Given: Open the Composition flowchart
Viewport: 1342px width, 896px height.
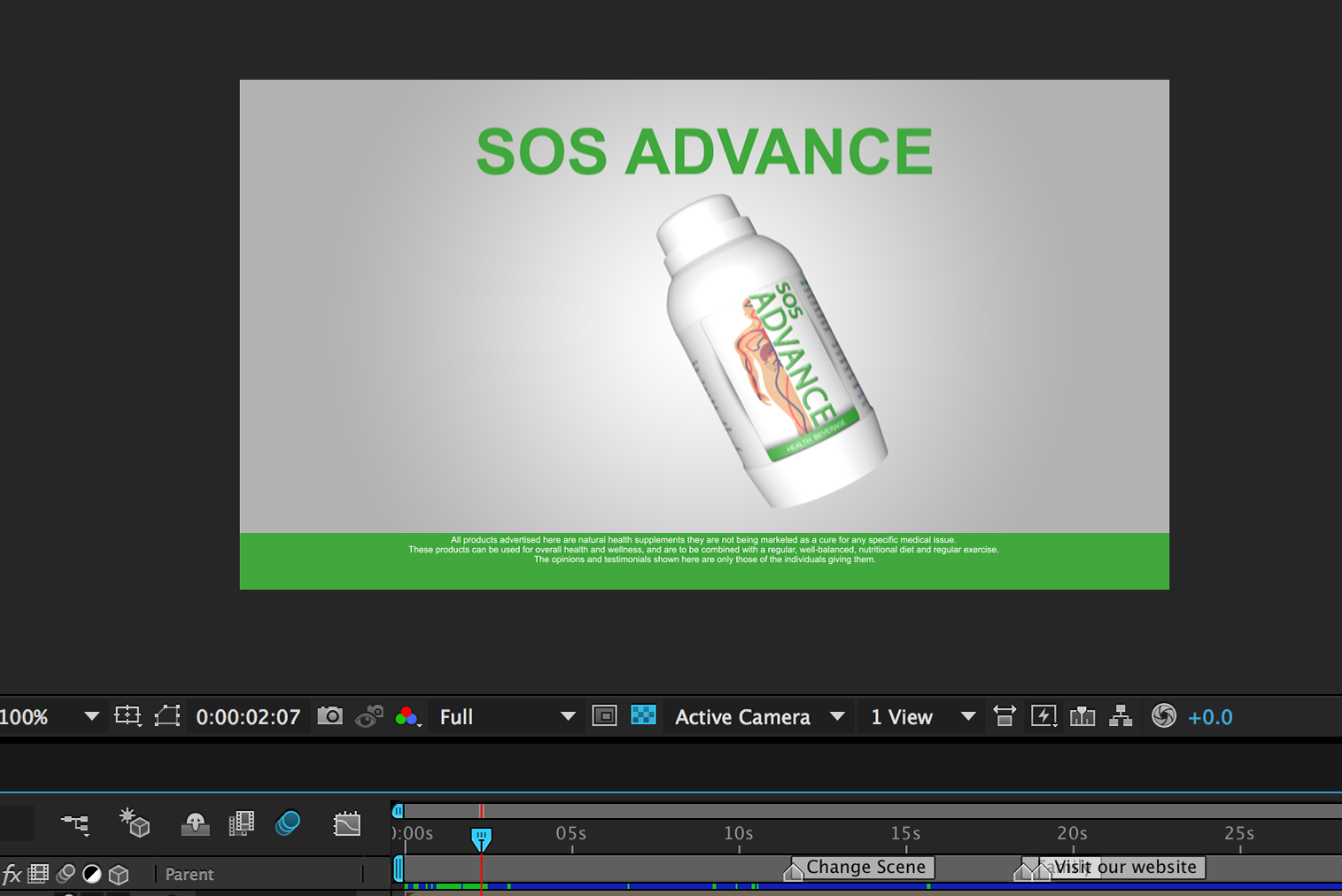Looking at the screenshot, I should pyautogui.click(x=1121, y=715).
